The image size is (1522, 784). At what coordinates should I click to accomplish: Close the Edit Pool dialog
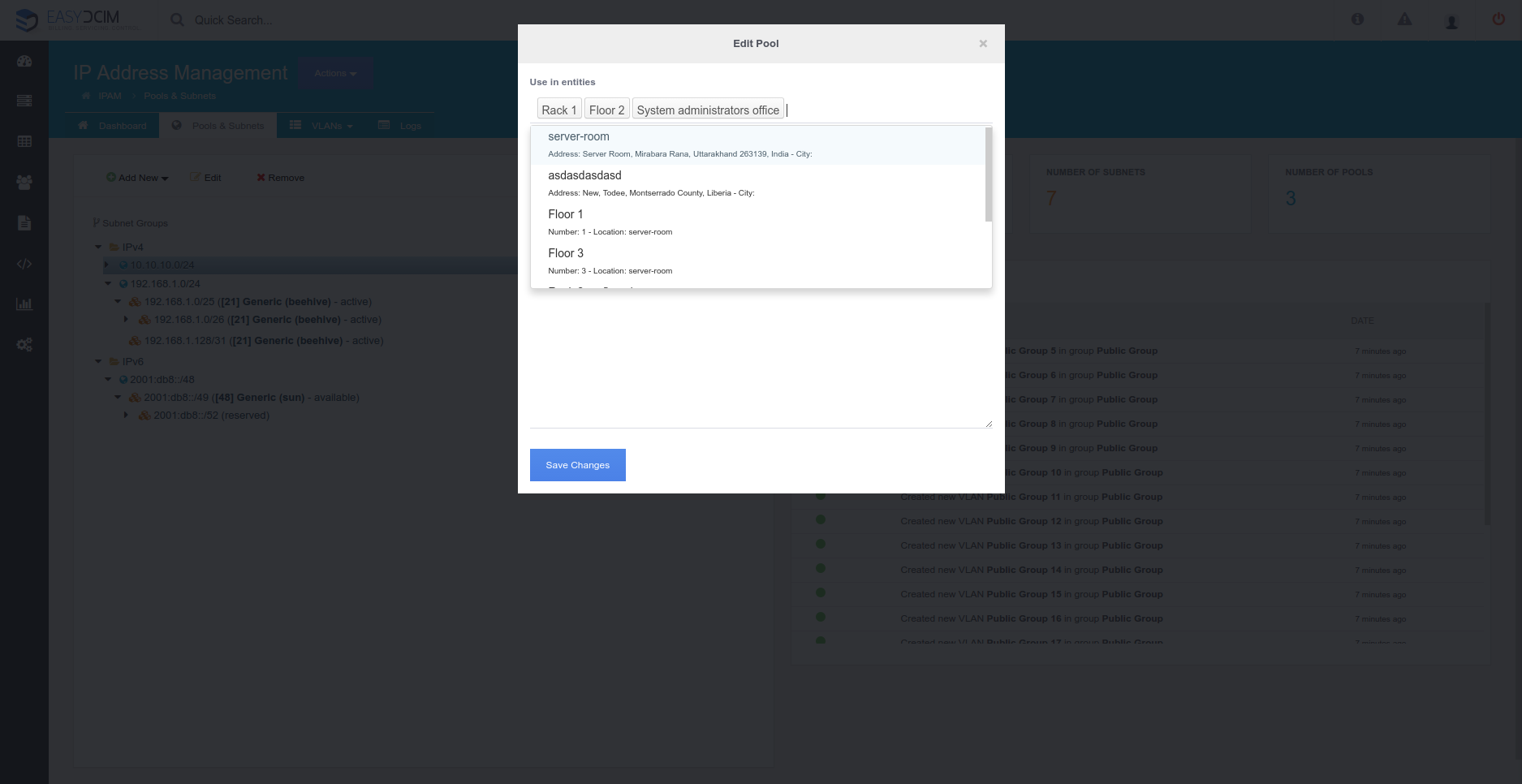point(983,44)
